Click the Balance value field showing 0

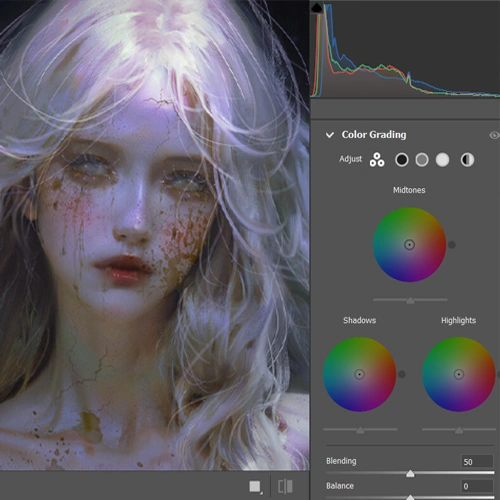tap(477, 486)
